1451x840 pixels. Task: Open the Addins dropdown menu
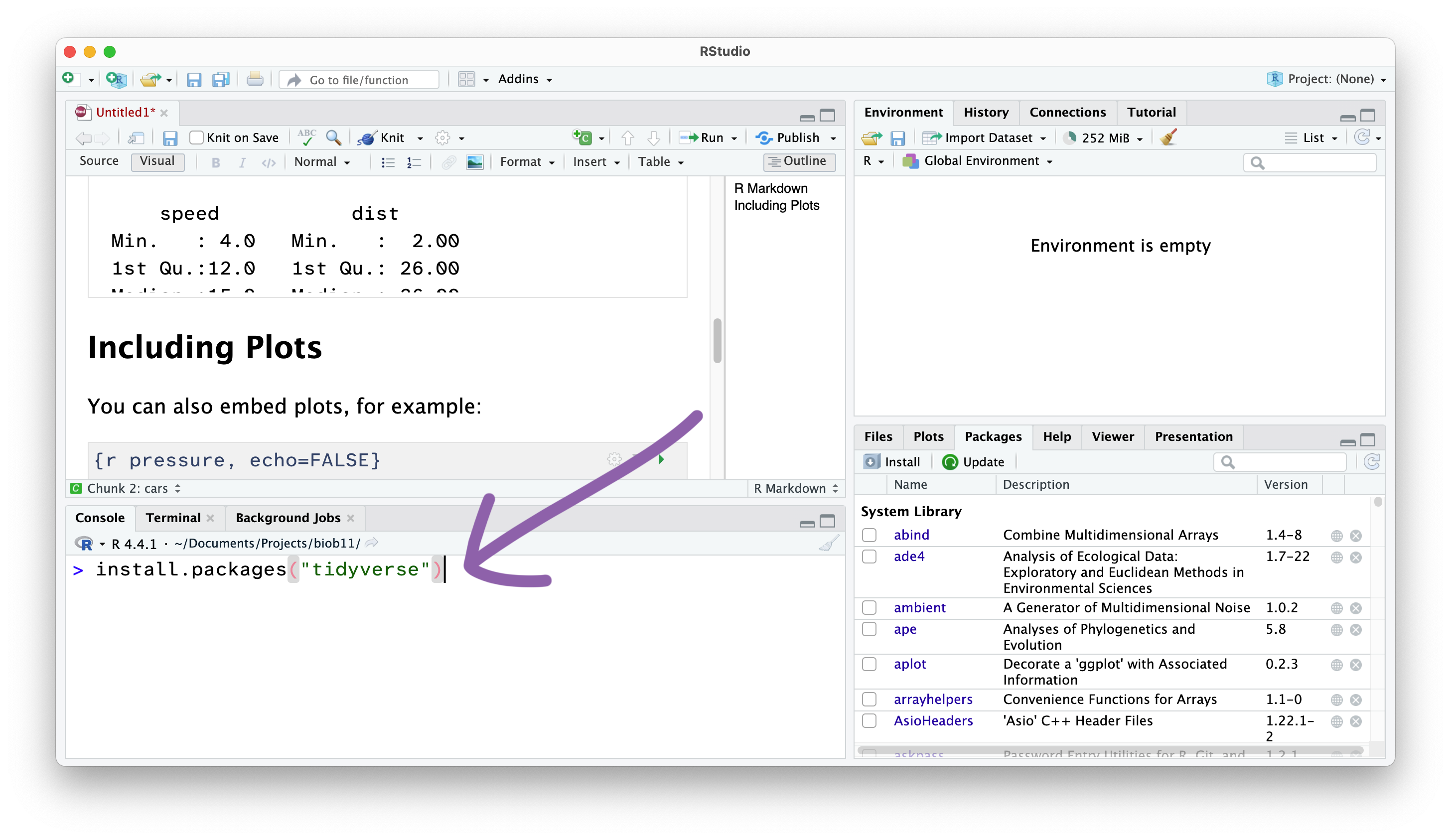coord(525,79)
